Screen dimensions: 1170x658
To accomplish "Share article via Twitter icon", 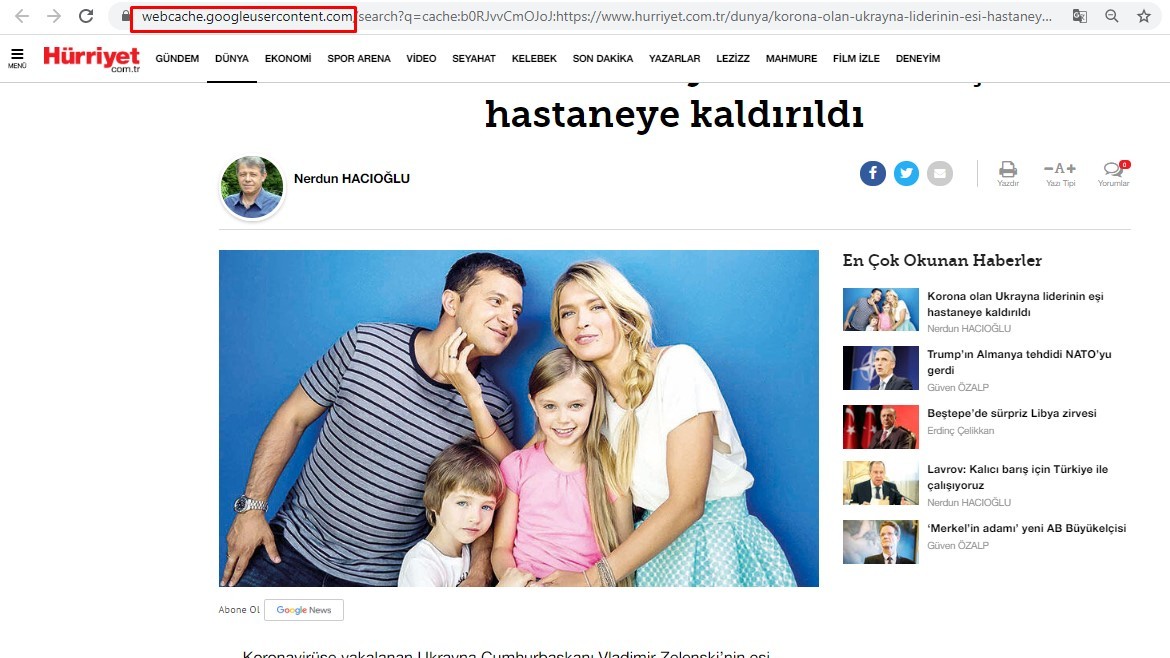I will pyautogui.click(x=906, y=173).
